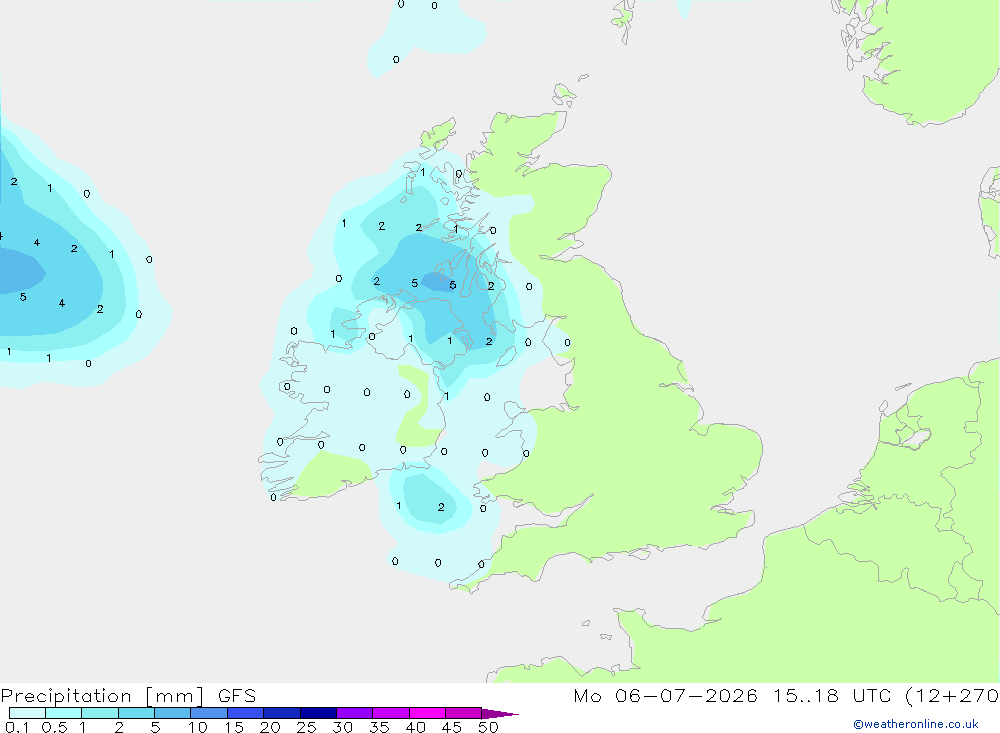Click the 30–35 mm purple legend swatch

tap(355, 713)
